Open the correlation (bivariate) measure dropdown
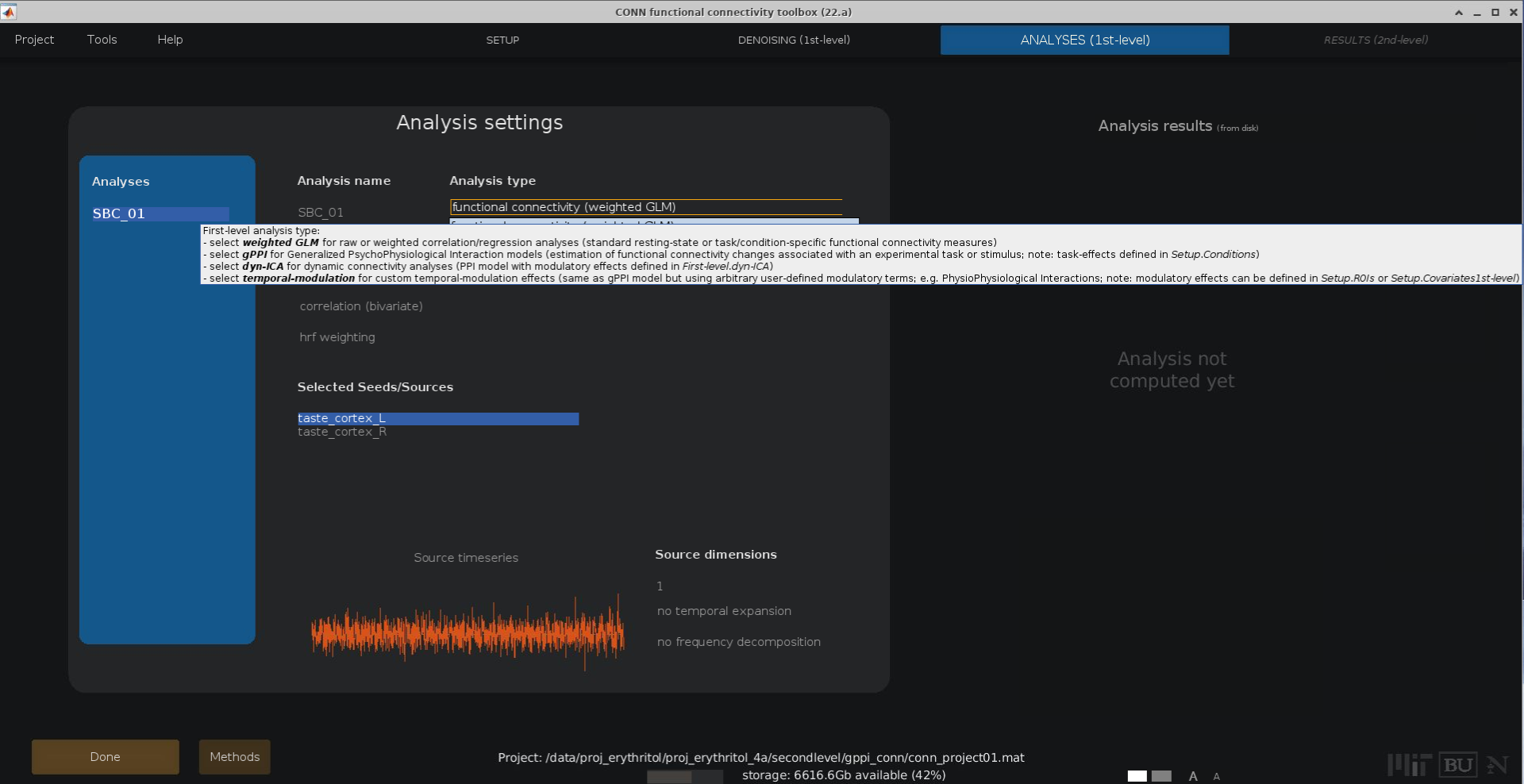Viewport: 1524px width, 784px height. click(361, 306)
